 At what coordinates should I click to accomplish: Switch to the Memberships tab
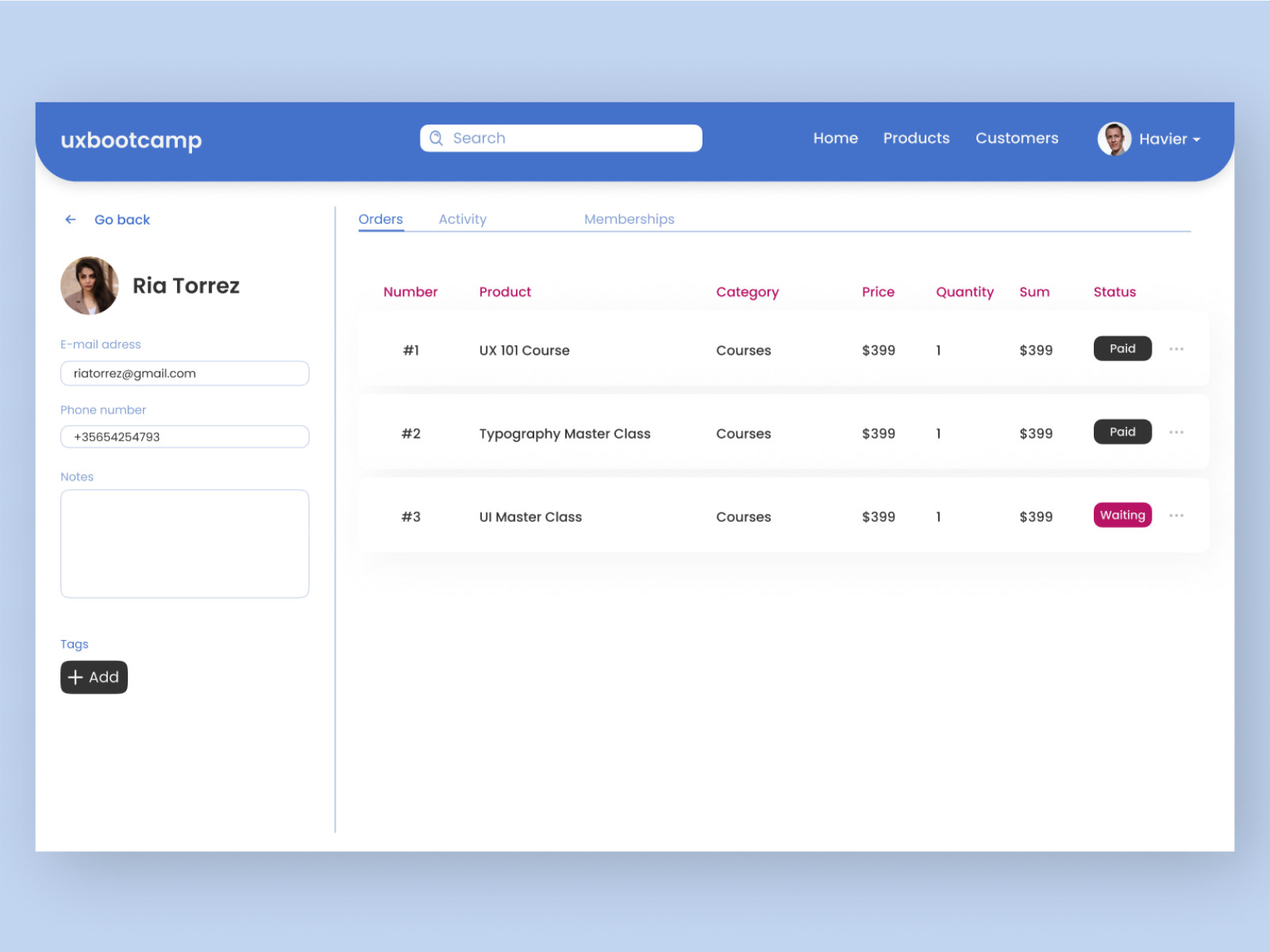(629, 219)
